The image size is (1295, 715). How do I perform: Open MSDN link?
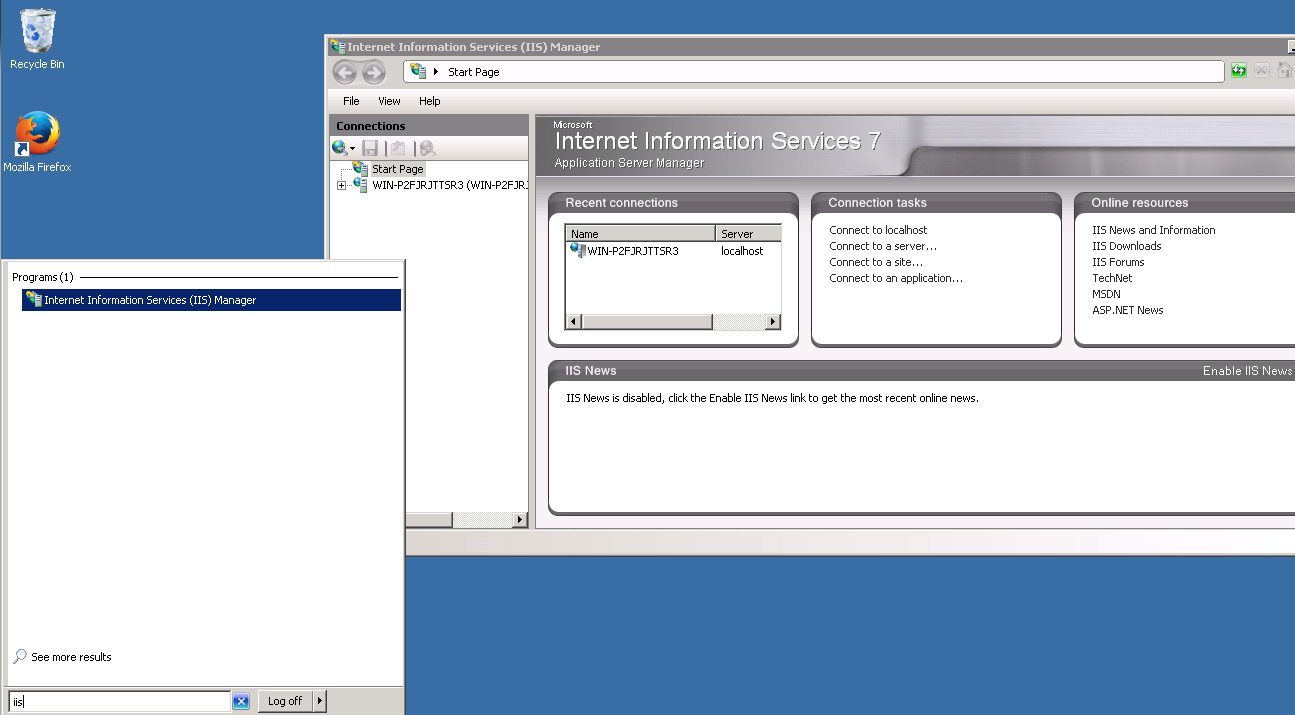click(x=1106, y=294)
